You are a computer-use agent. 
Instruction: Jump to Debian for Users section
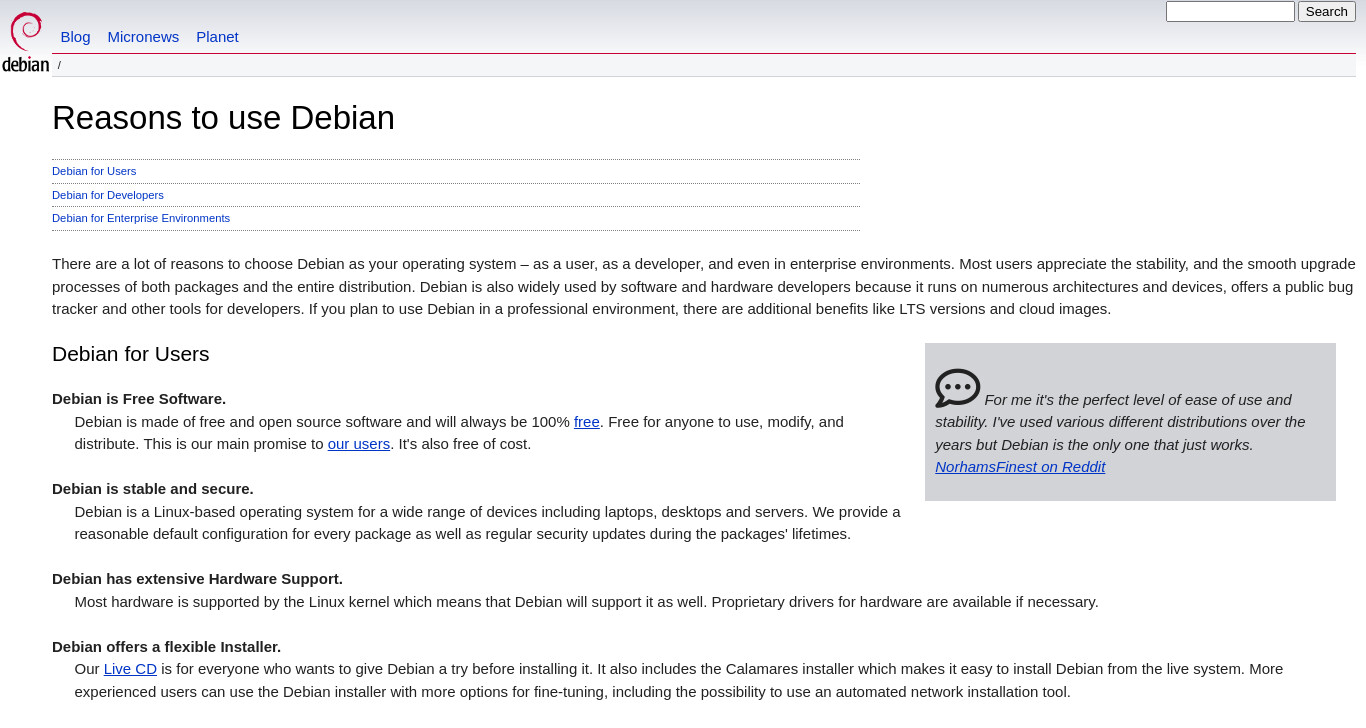[x=94, y=171]
